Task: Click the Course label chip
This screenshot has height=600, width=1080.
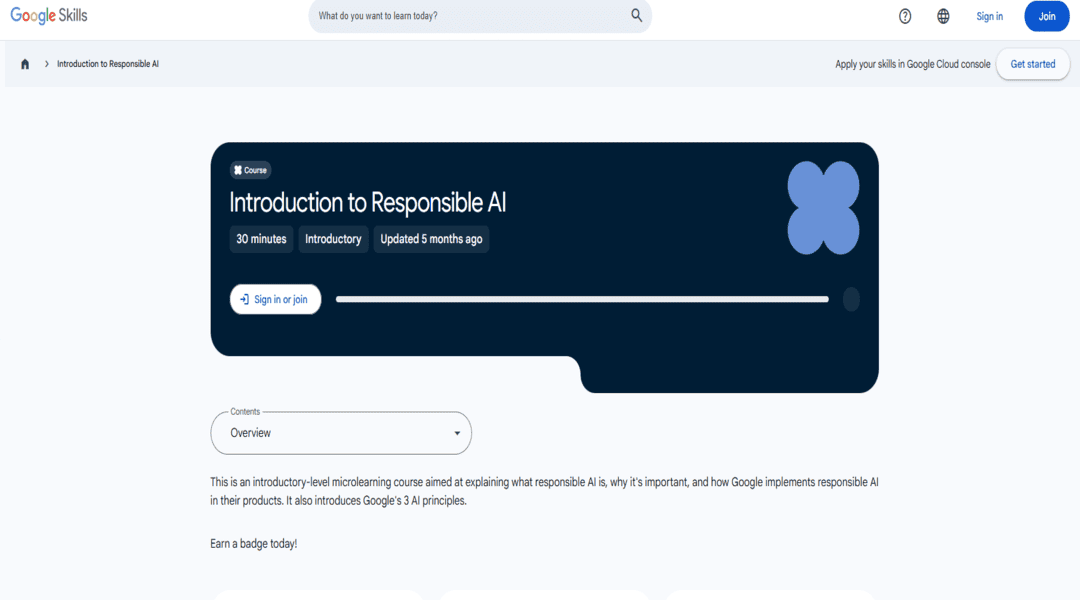Action: (x=250, y=170)
